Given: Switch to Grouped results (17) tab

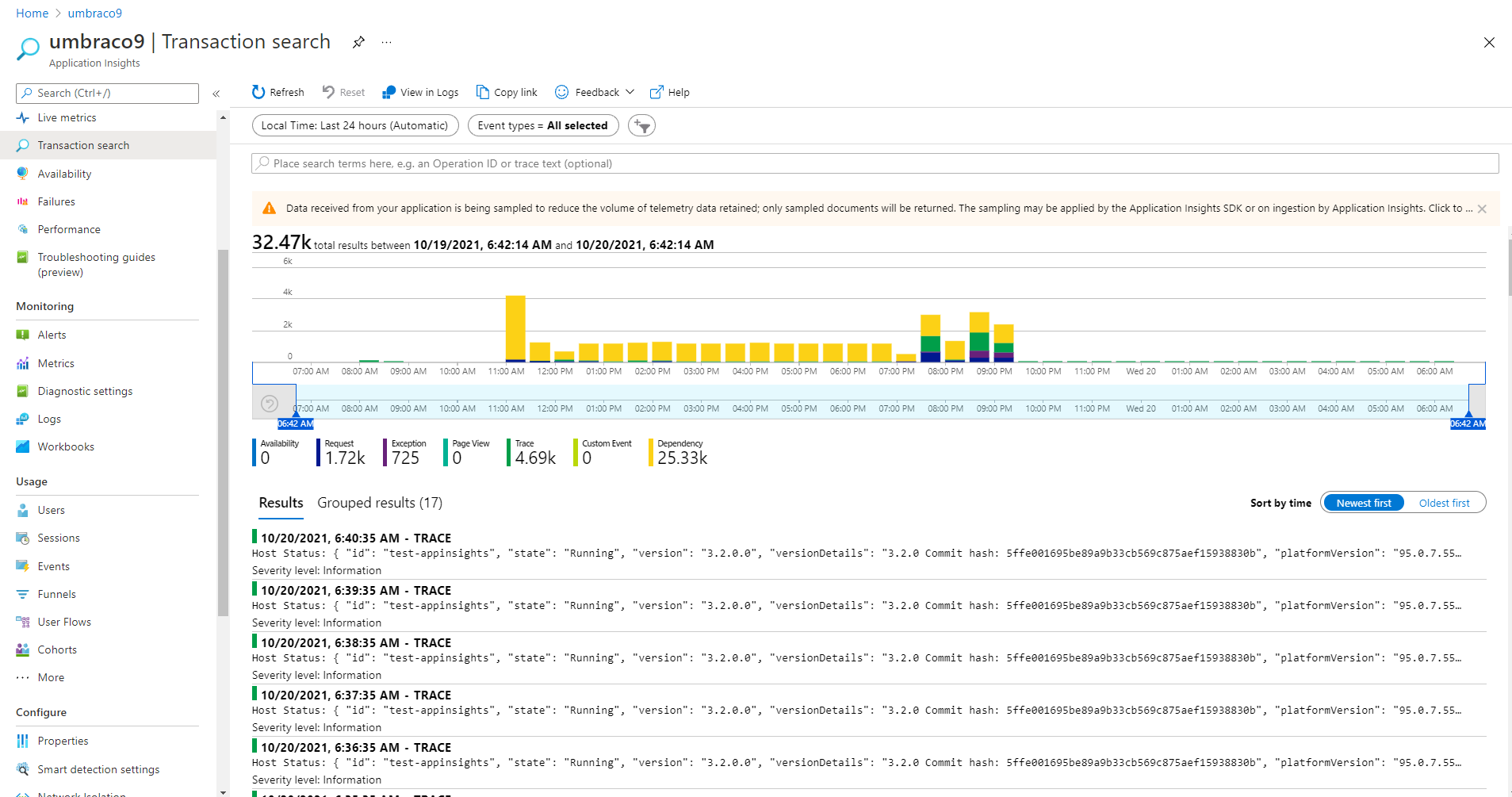Looking at the screenshot, I should (x=380, y=503).
